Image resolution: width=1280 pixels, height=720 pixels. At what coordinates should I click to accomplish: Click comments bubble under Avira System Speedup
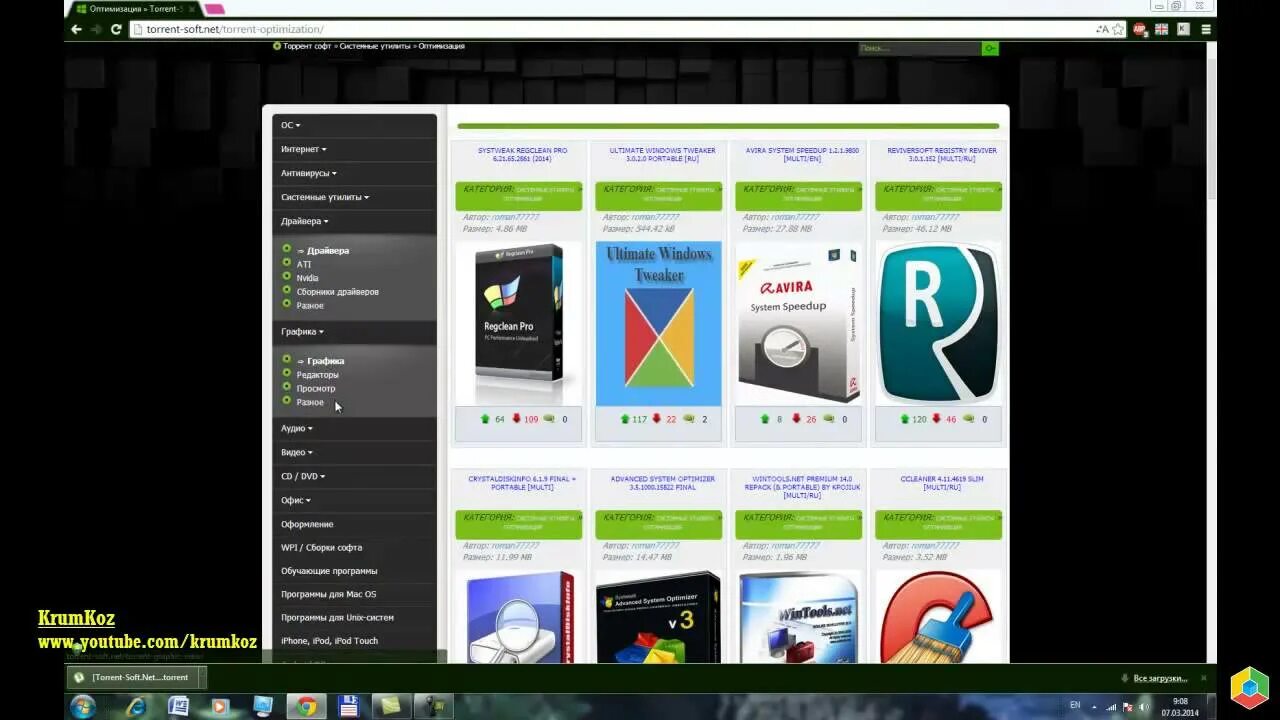pyautogui.click(x=828, y=419)
